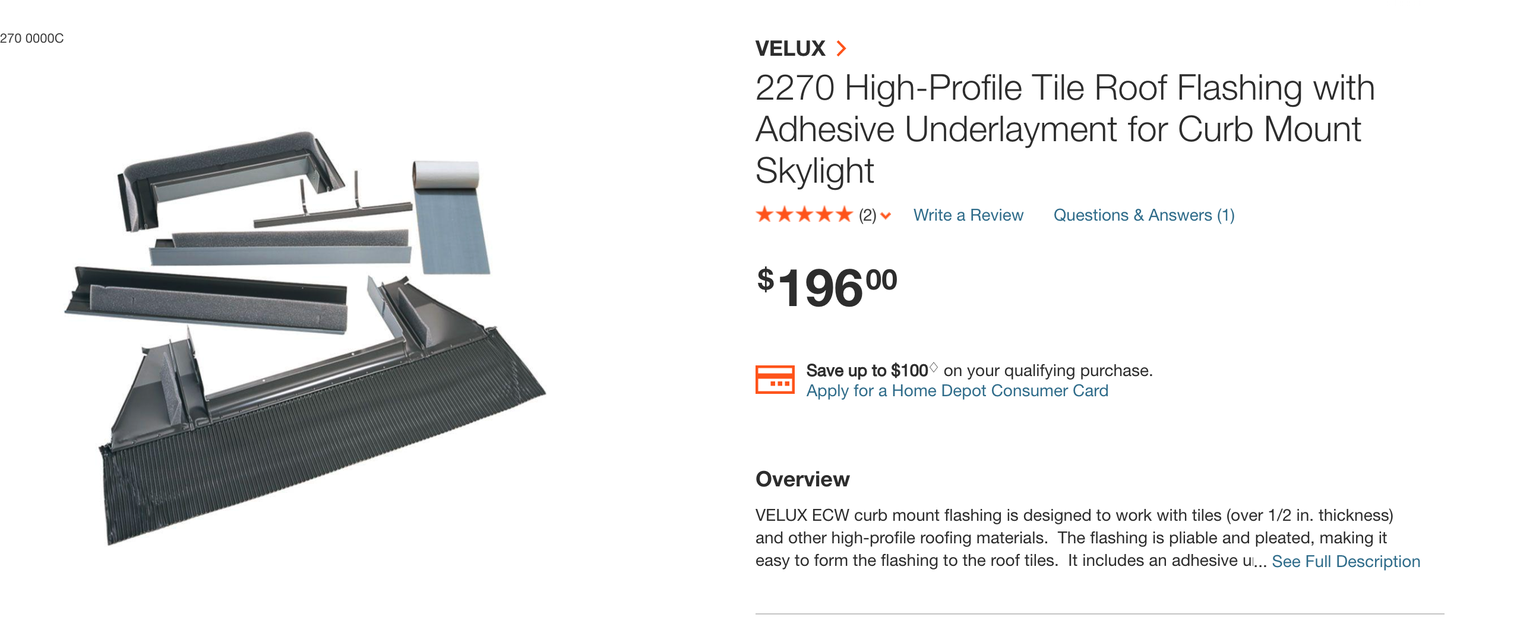1536x624 pixels.
Task: Click the underlayment roll in product photo
Action: (x=451, y=215)
